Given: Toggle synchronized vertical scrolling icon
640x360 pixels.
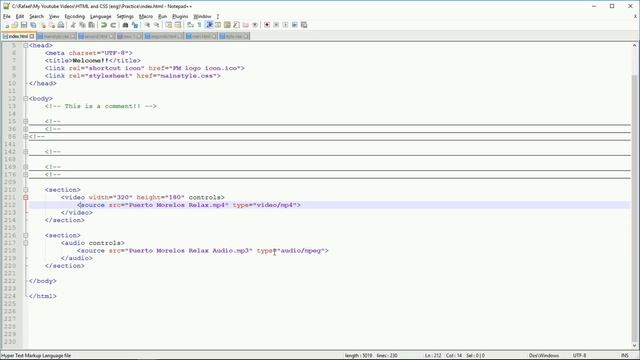Looking at the screenshot, I should point(169,25).
